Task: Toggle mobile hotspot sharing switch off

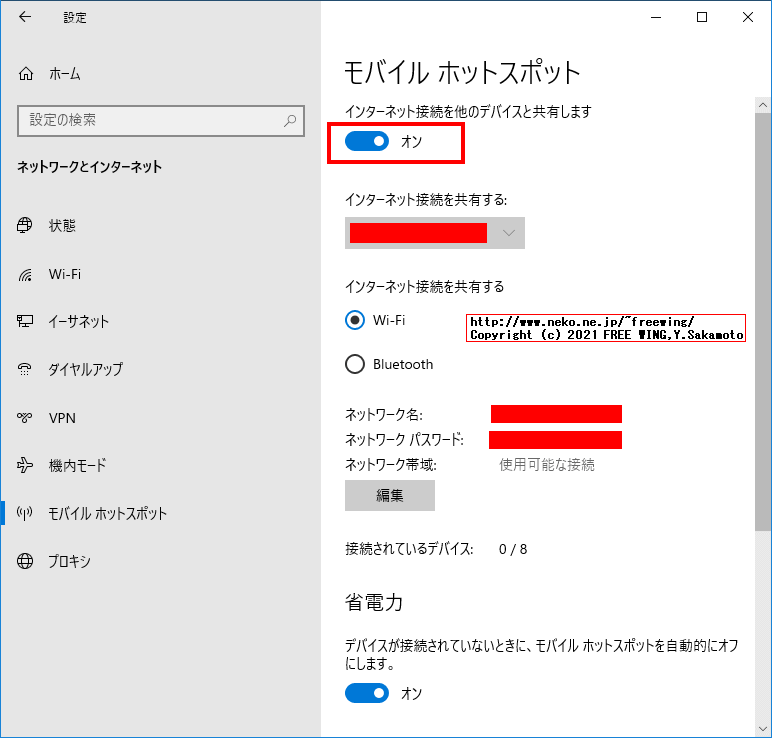Action: point(367,142)
